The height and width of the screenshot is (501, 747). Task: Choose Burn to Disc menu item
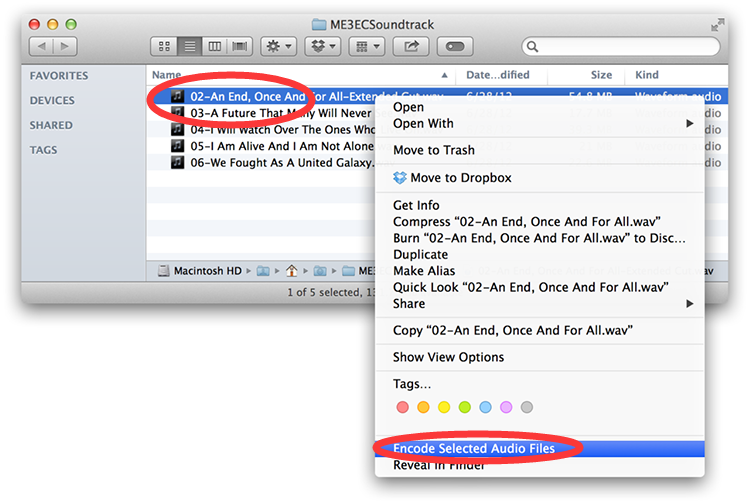[540, 238]
